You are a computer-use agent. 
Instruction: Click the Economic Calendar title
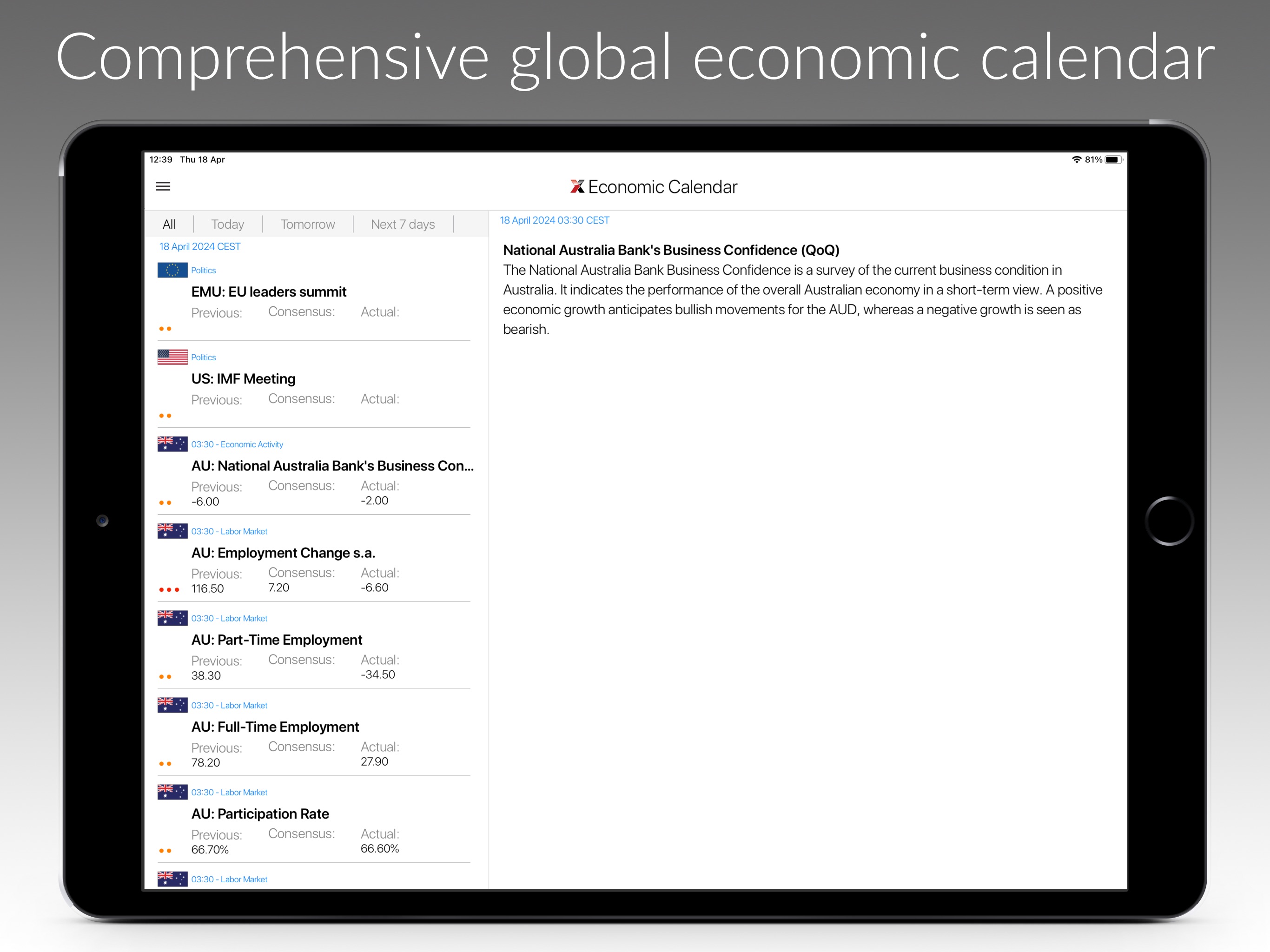(x=662, y=187)
